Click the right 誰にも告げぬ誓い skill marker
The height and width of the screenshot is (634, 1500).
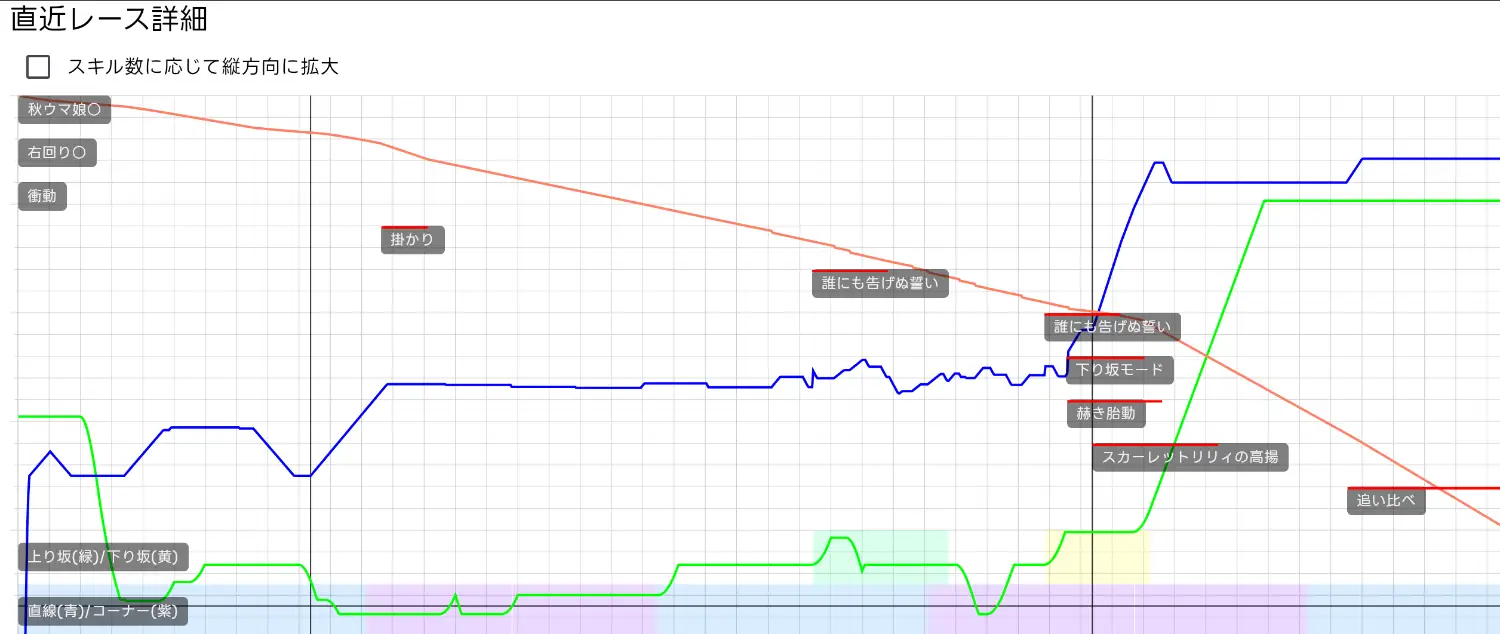coord(1112,327)
